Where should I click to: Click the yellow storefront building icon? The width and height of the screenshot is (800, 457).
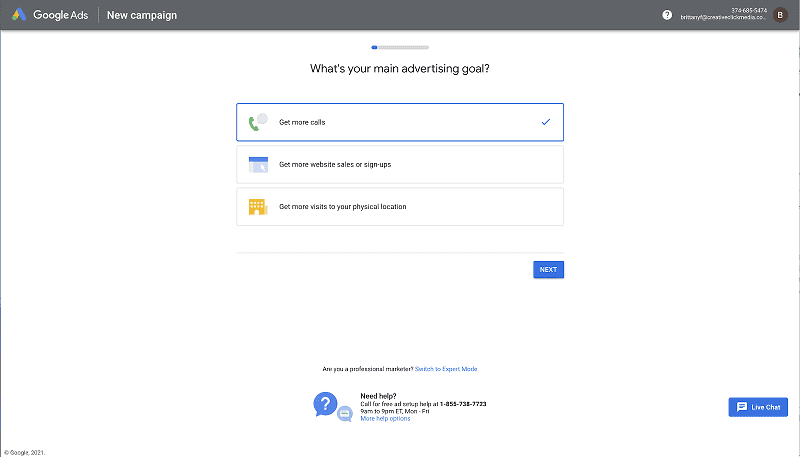[258, 207]
